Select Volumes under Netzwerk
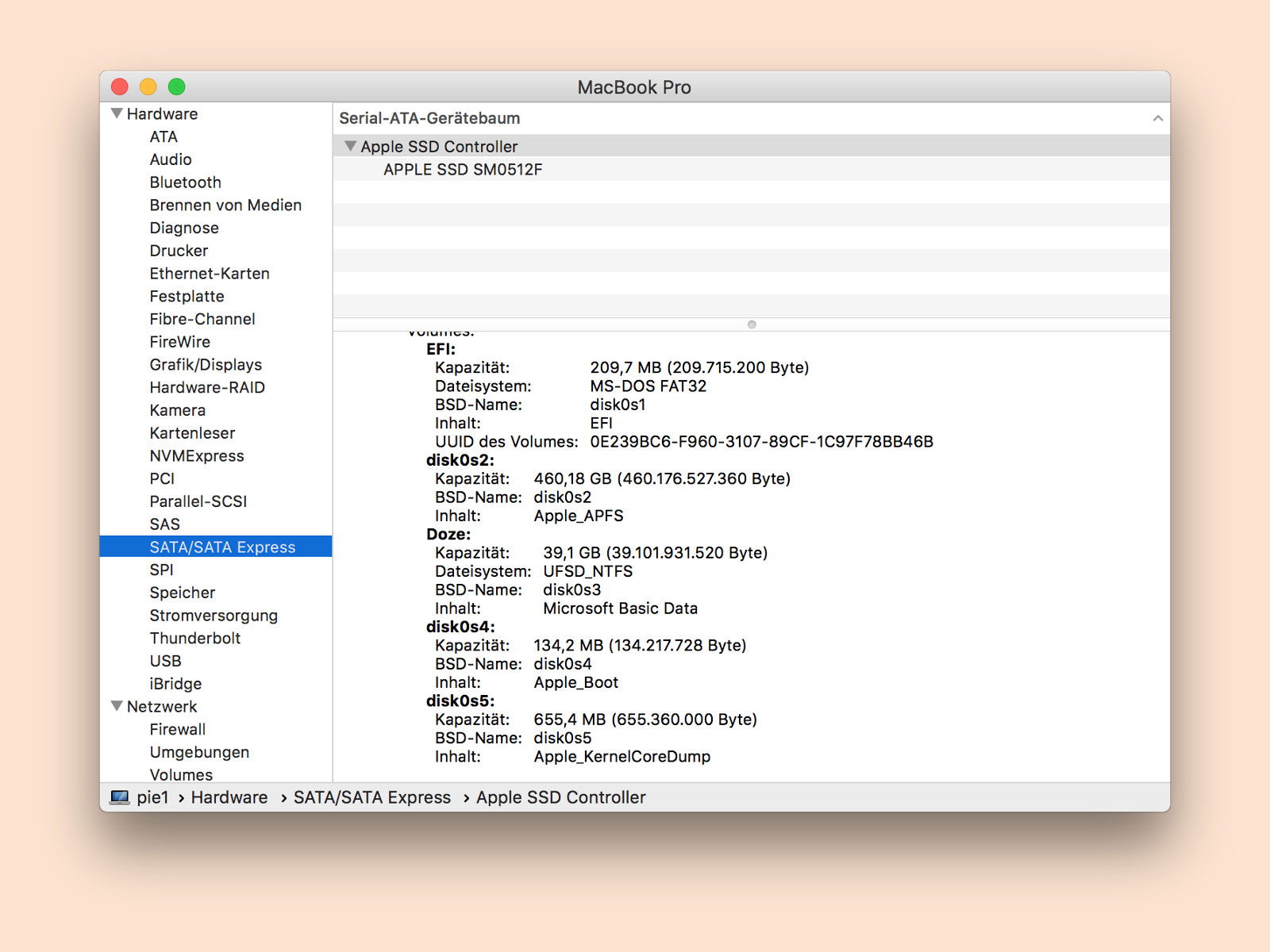 [x=181, y=774]
